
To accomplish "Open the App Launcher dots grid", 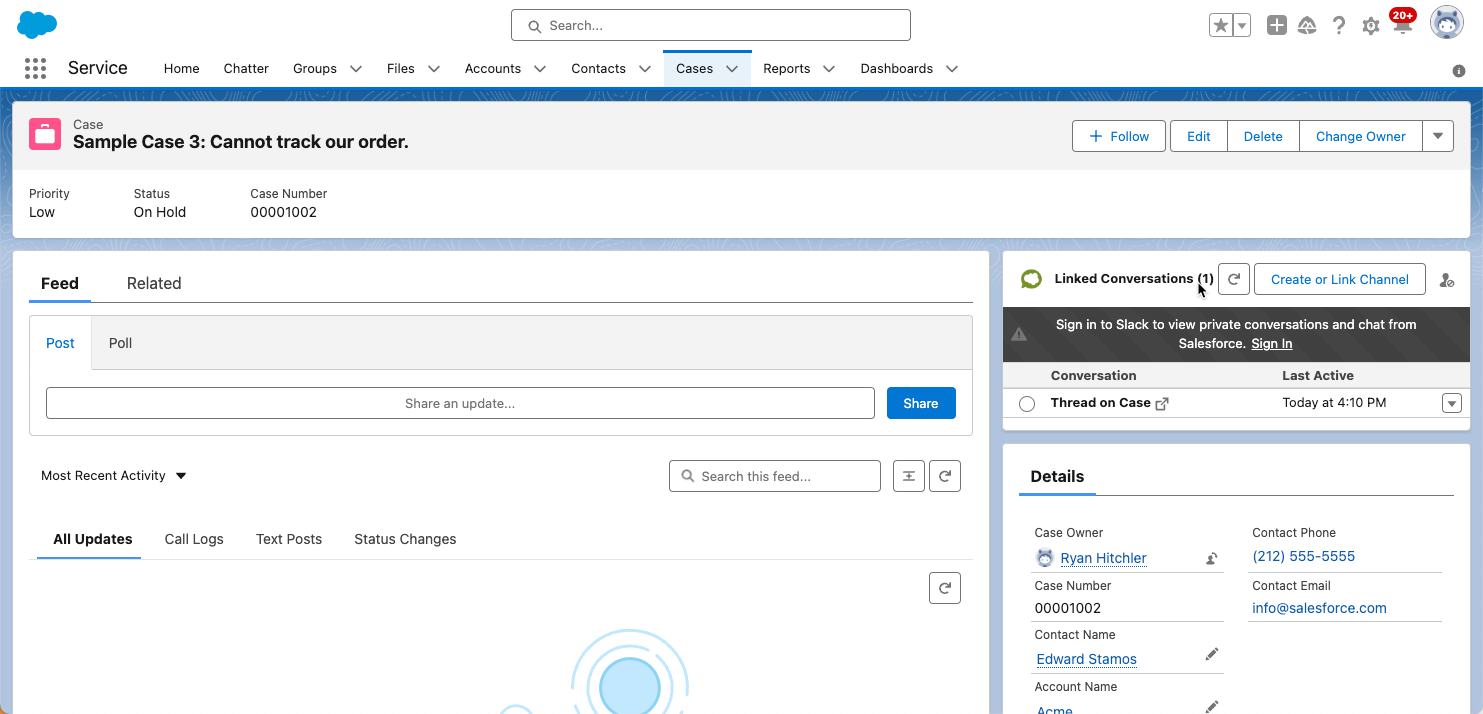I will 35,68.
